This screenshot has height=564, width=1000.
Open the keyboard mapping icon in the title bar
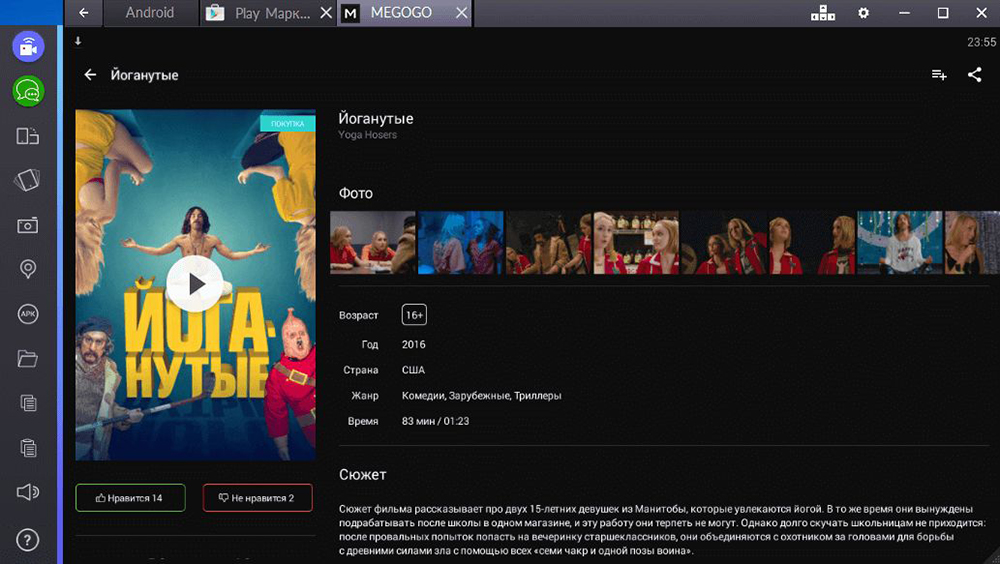823,13
